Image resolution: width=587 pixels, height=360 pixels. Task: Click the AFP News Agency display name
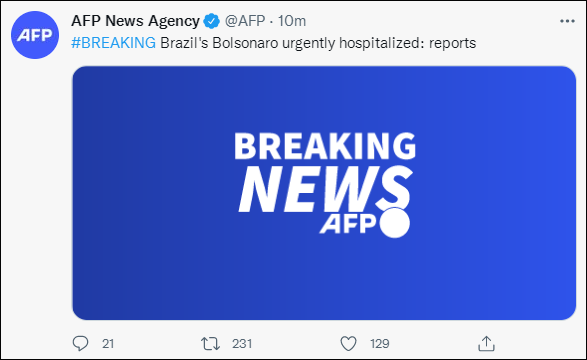click(x=136, y=21)
